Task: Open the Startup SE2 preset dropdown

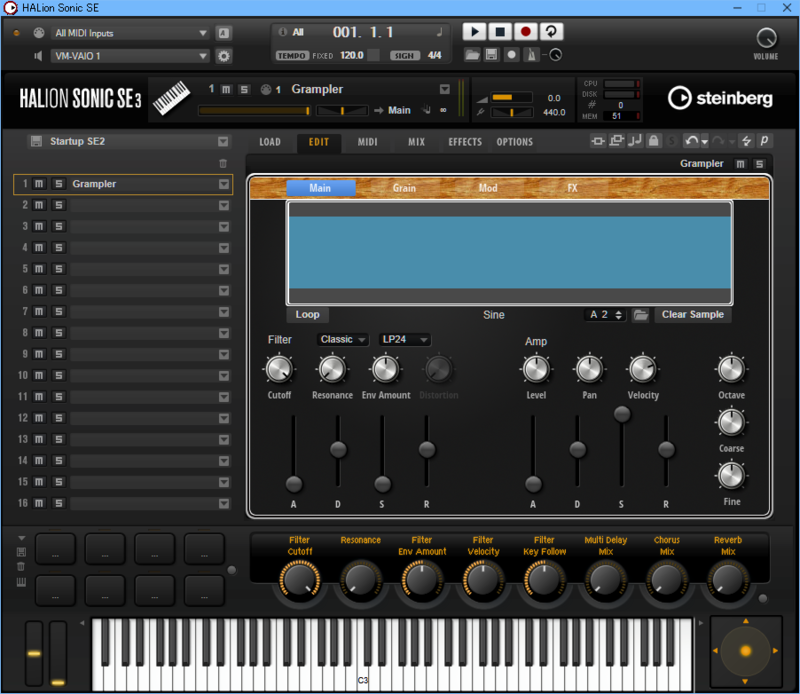Action: pos(223,141)
